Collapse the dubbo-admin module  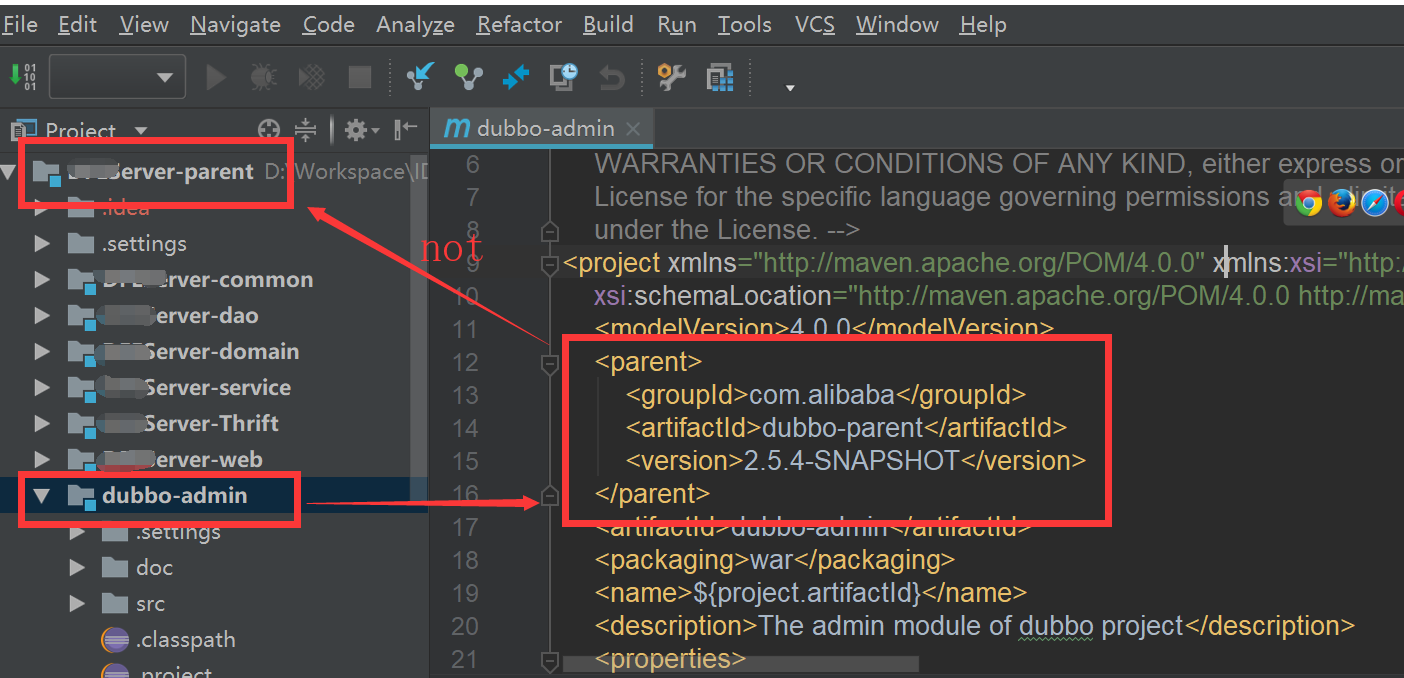pos(42,496)
